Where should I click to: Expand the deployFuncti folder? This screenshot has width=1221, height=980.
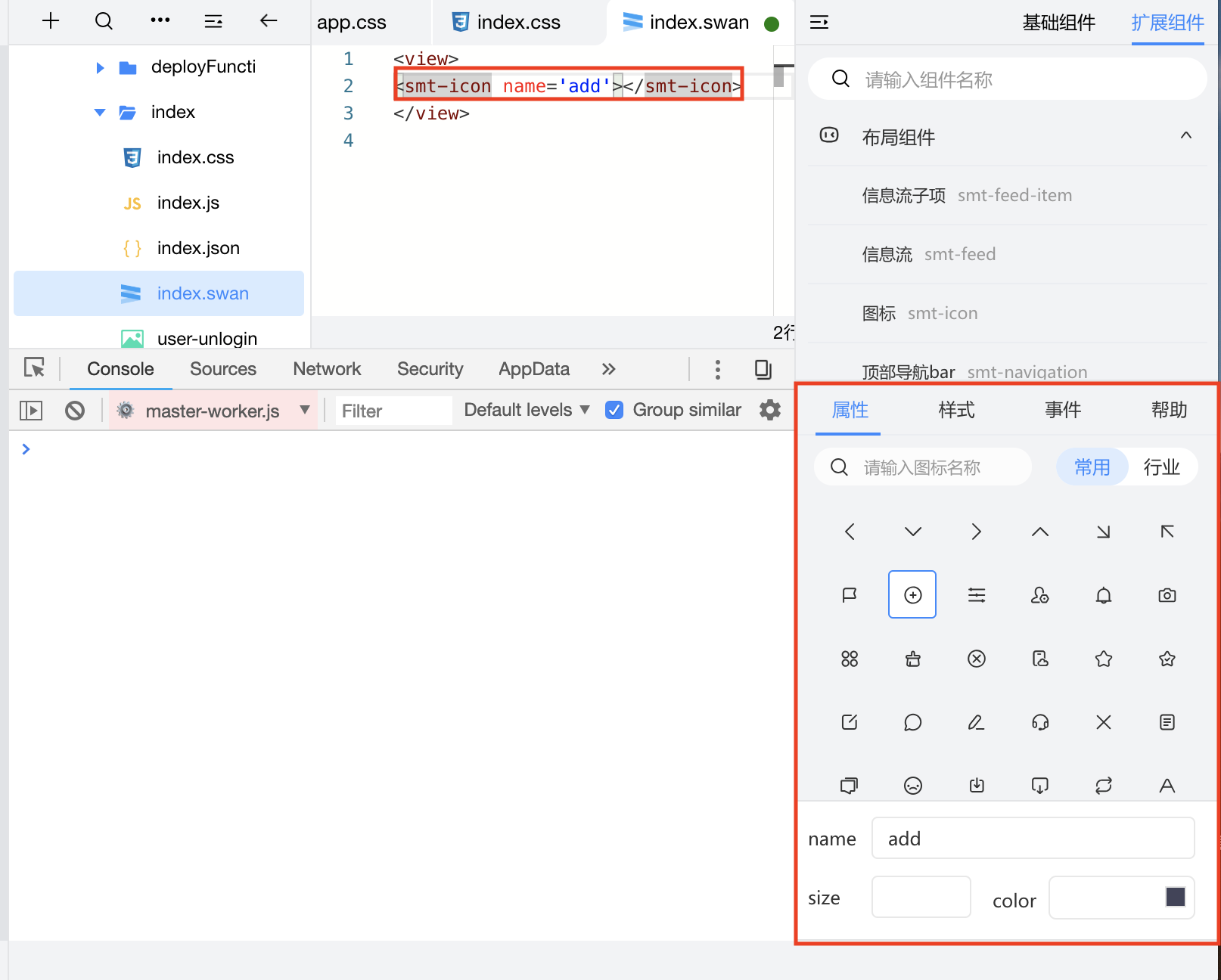pyautogui.click(x=101, y=67)
